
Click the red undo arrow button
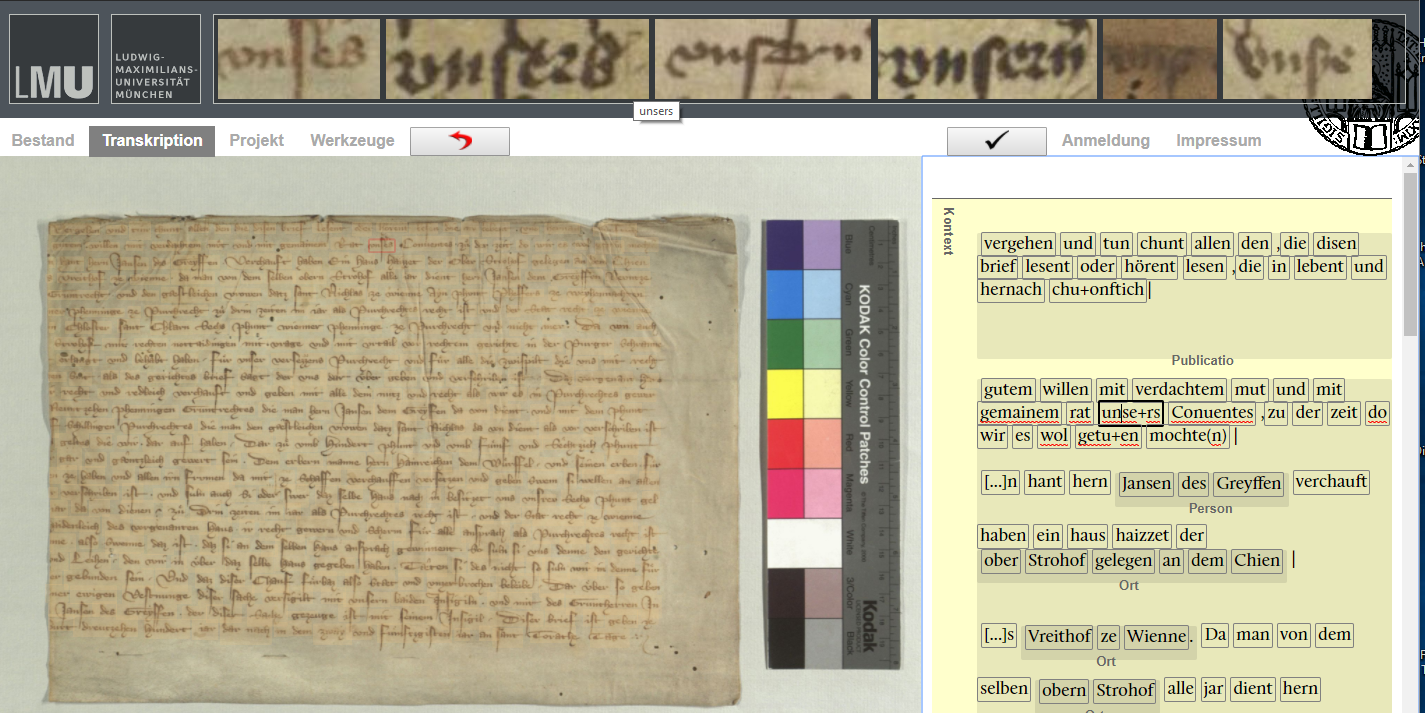pyautogui.click(x=460, y=141)
